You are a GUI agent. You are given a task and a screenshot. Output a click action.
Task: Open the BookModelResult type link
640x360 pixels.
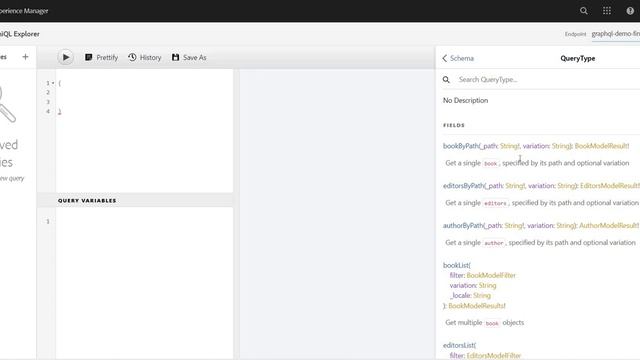click(602, 146)
